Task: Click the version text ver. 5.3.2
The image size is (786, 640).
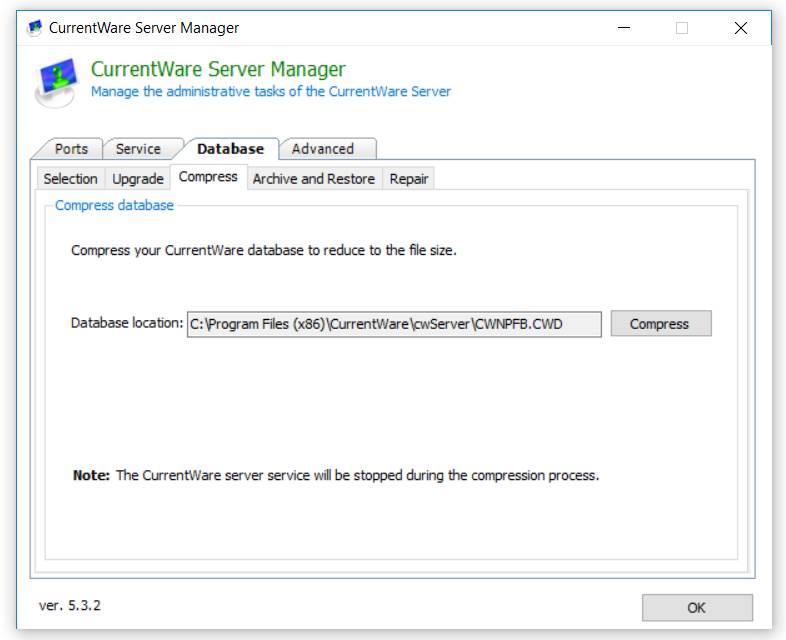Action: click(x=70, y=605)
